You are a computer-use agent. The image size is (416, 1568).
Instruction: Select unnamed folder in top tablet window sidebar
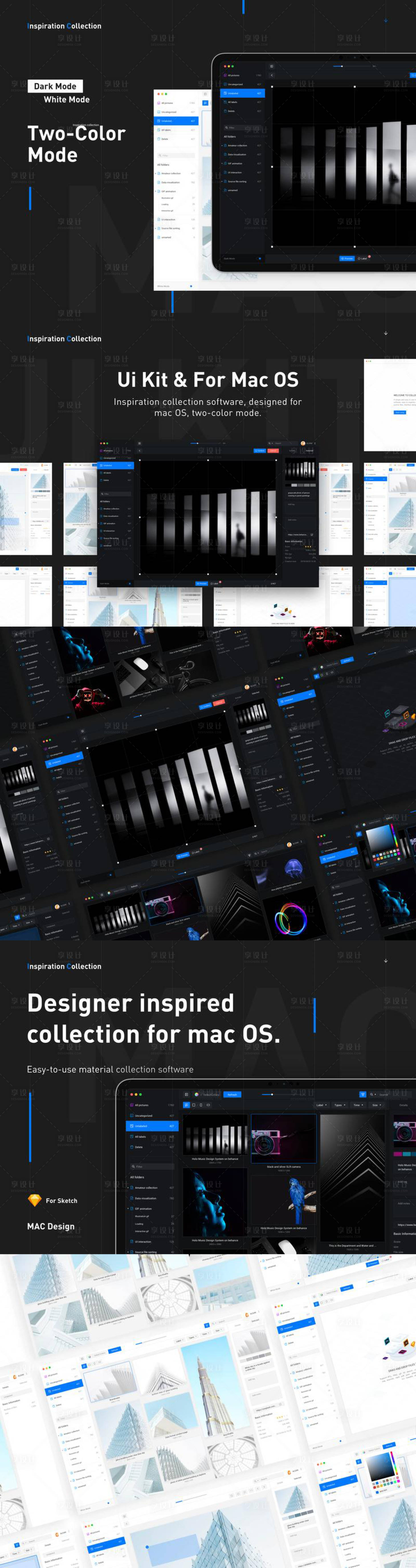242,190
